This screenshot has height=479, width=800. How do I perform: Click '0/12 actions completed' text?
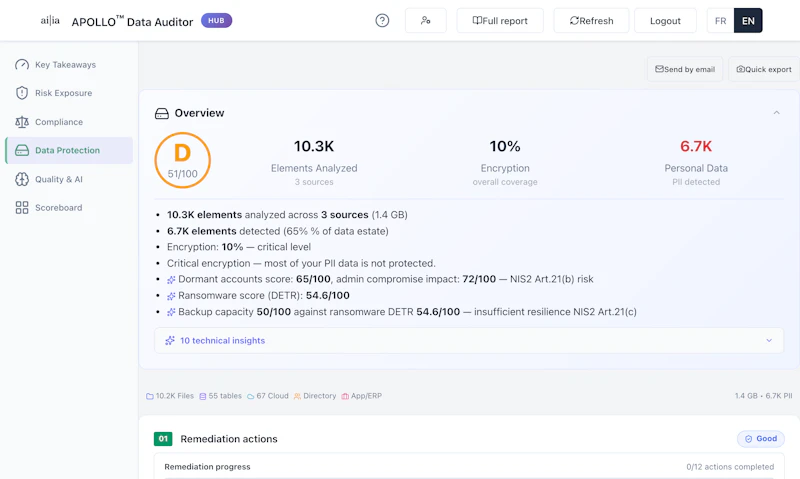[730, 467]
